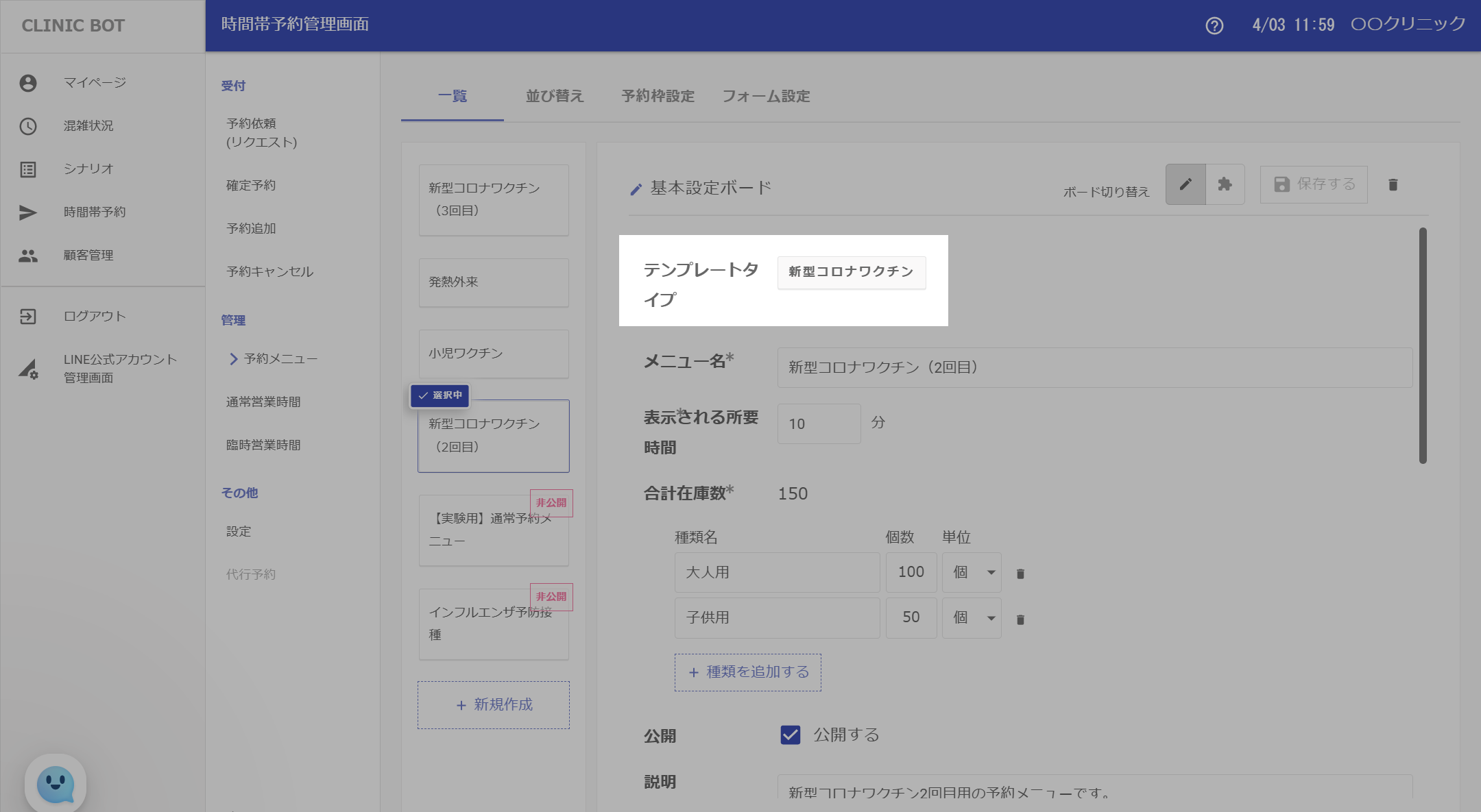Click the help question mark icon

pos(1214,25)
